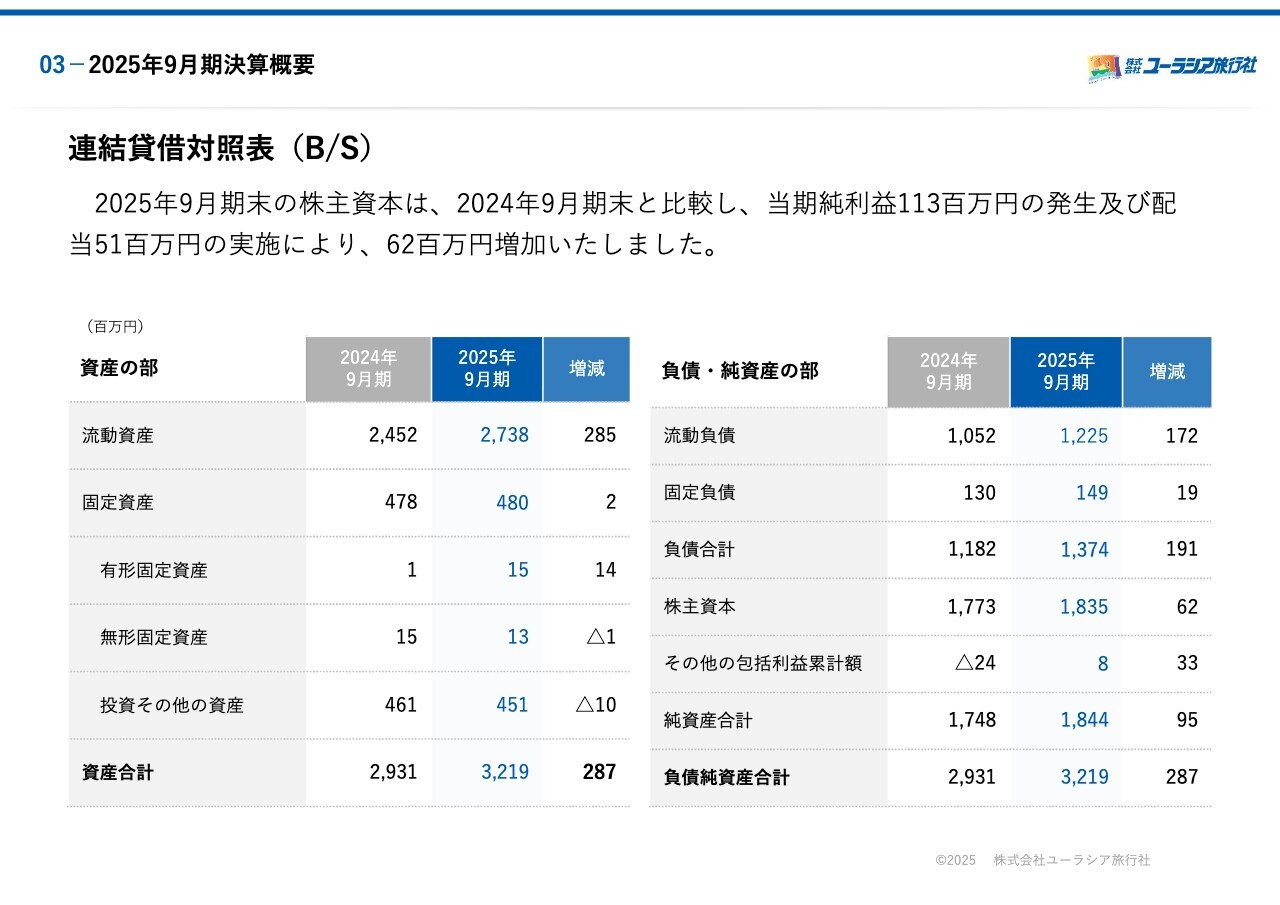
Task: Click the 2,738 current assets value
Action: click(504, 435)
